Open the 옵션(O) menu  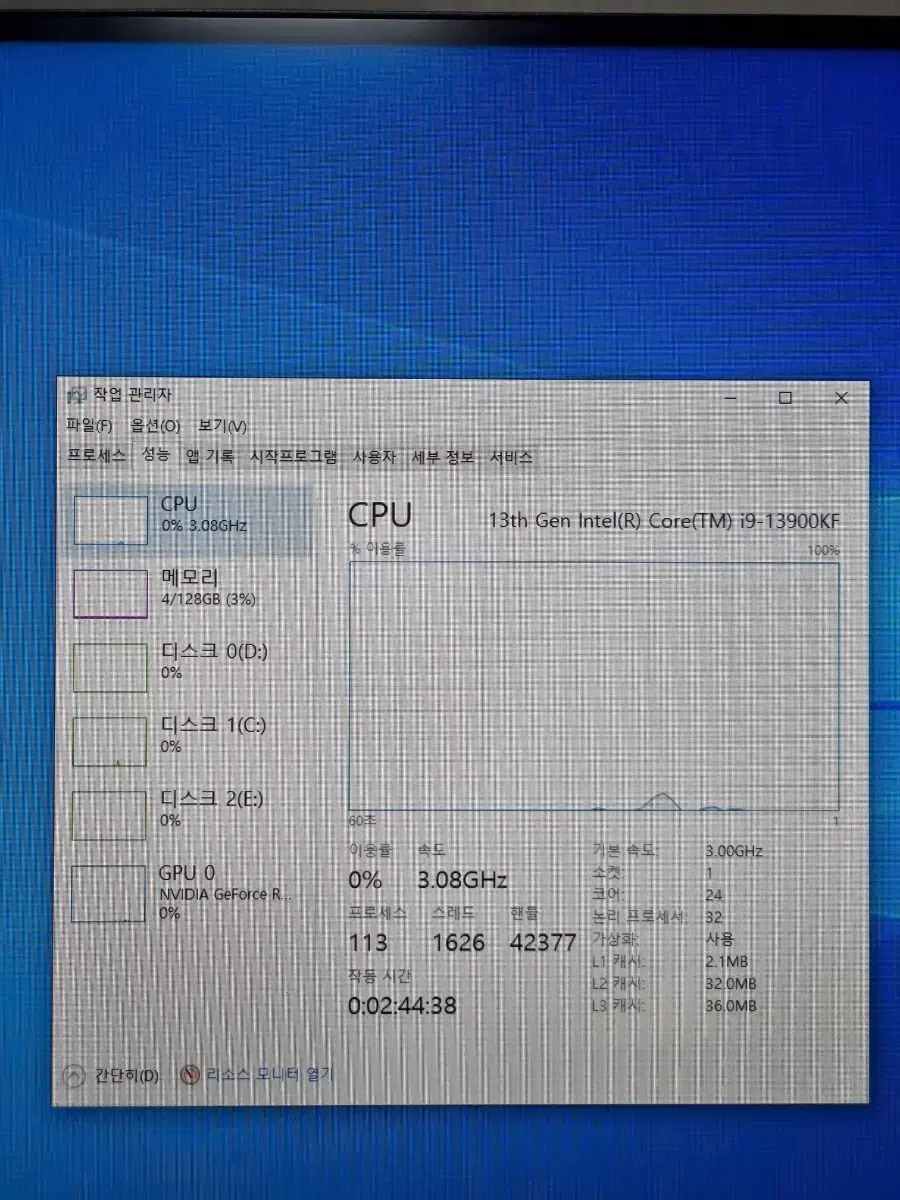(x=155, y=425)
